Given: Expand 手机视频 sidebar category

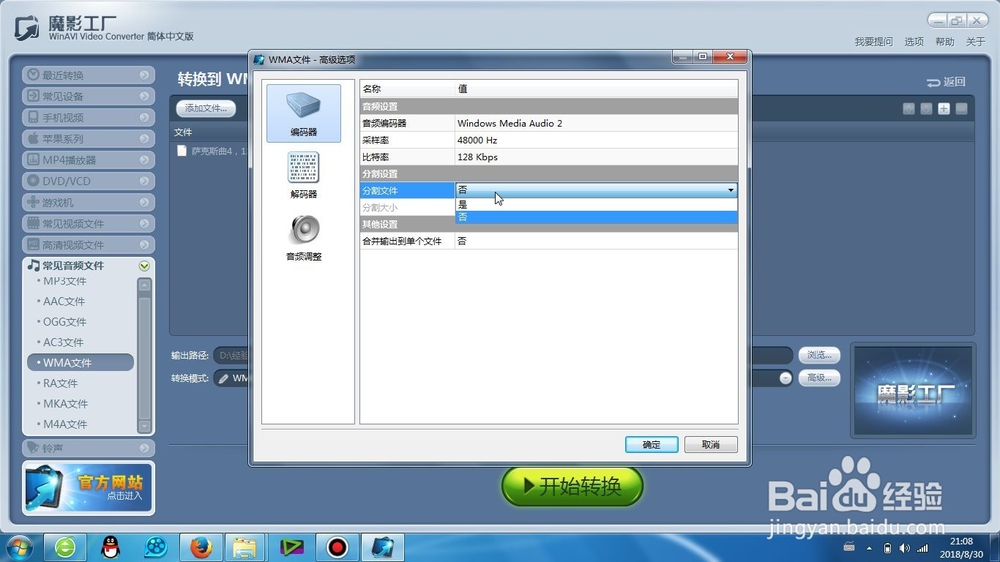Looking at the screenshot, I should (89, 117).
